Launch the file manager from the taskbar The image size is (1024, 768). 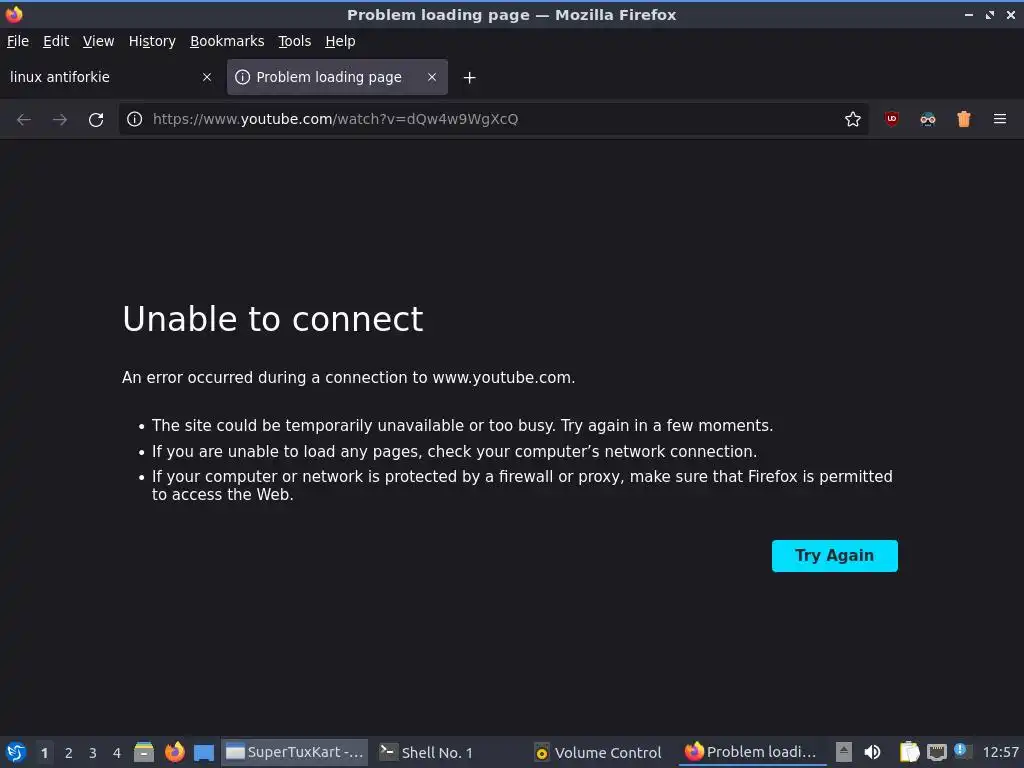click(x=144, y=752)
